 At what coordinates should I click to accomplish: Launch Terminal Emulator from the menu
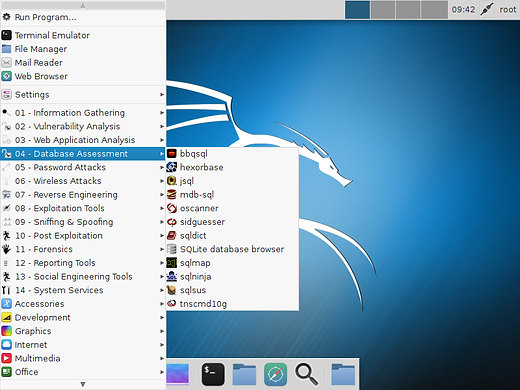click(x=83, y=35)
